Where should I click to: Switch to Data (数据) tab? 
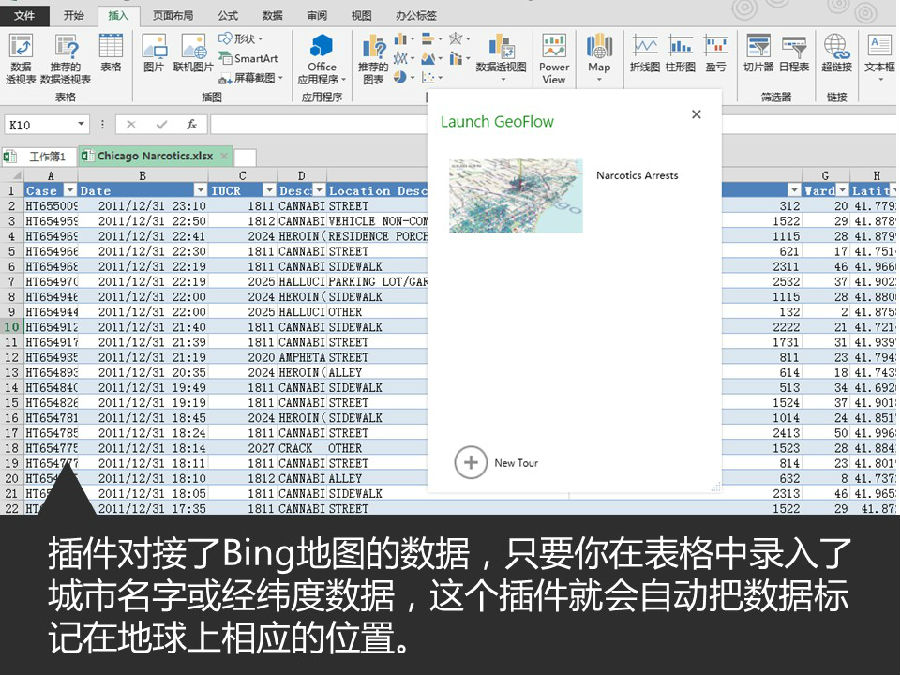tap(272, 15)
